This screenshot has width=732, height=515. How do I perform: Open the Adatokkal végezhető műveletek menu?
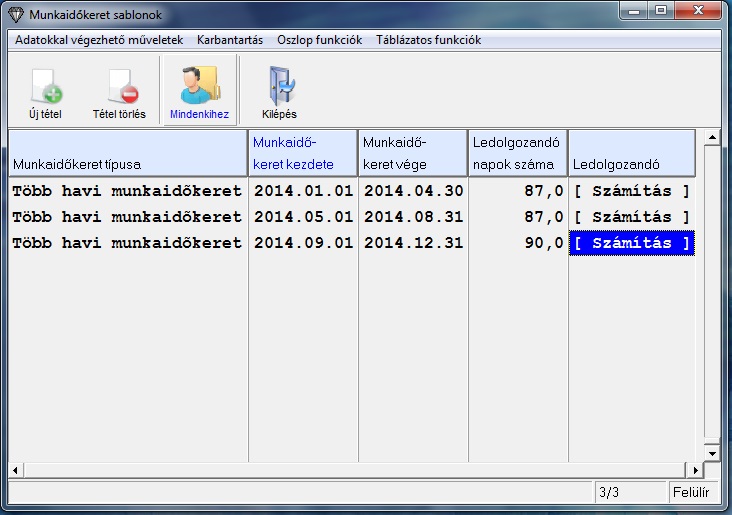pos(99,41)
